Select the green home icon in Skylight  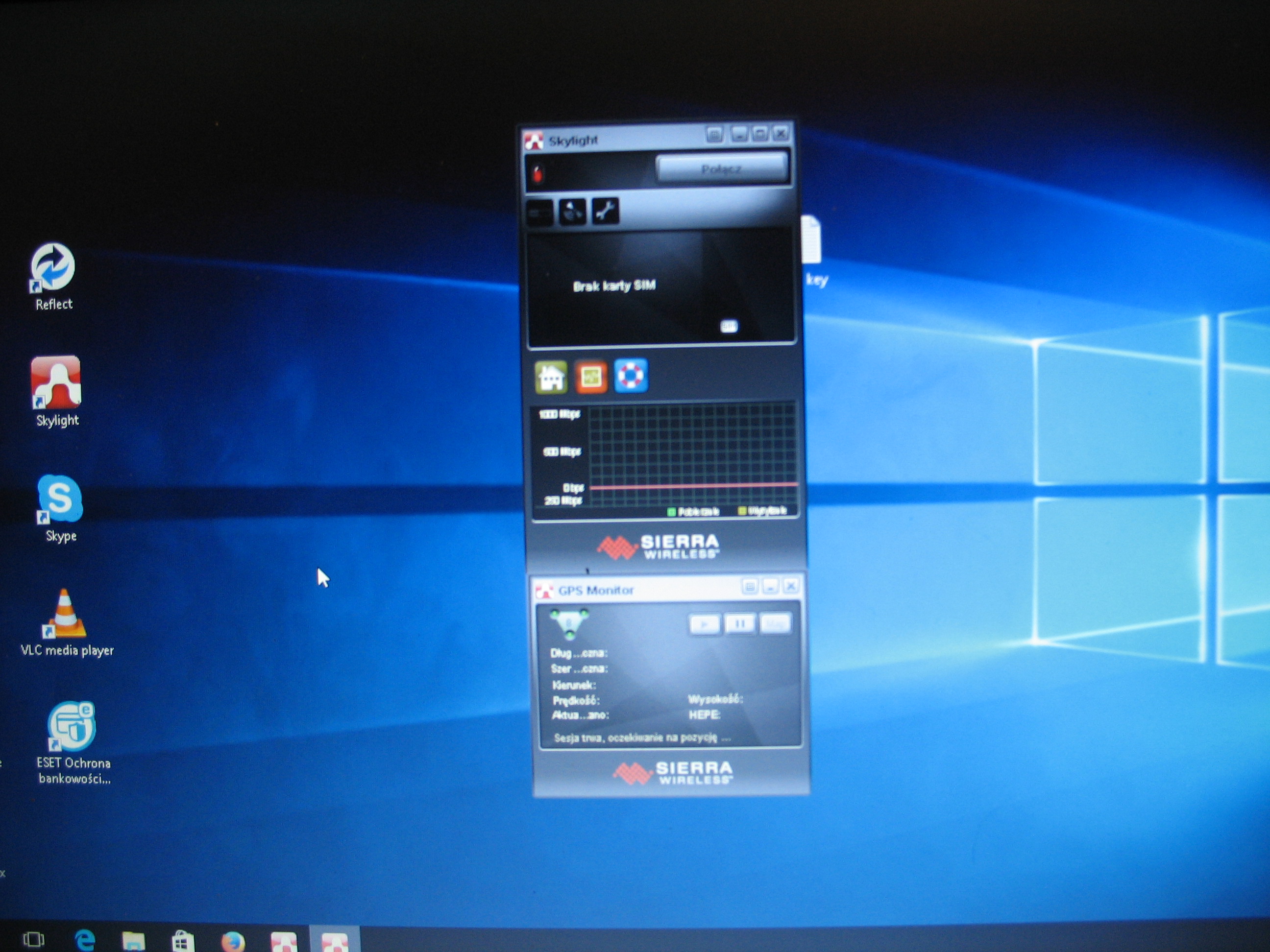(x=551, y=377)
